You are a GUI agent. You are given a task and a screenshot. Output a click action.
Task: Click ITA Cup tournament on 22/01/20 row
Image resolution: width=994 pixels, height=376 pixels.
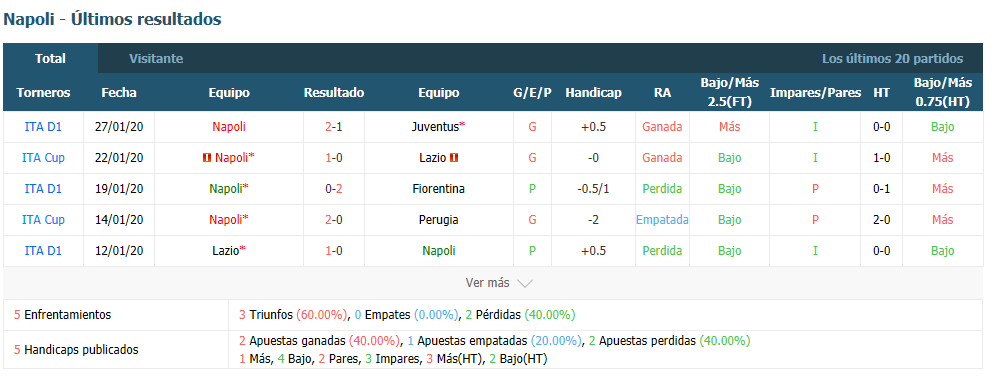click(43, 158)
